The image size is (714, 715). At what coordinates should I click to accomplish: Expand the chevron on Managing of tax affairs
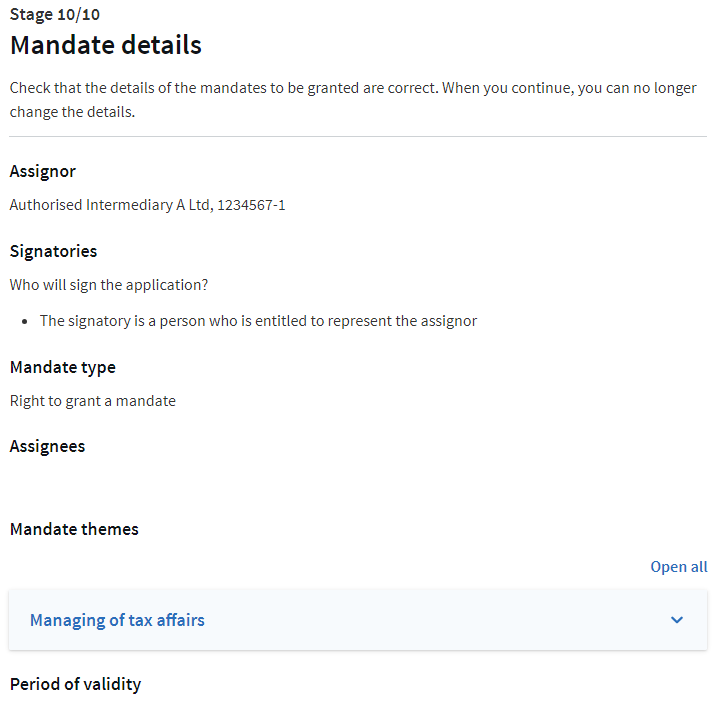pos(677,620)
